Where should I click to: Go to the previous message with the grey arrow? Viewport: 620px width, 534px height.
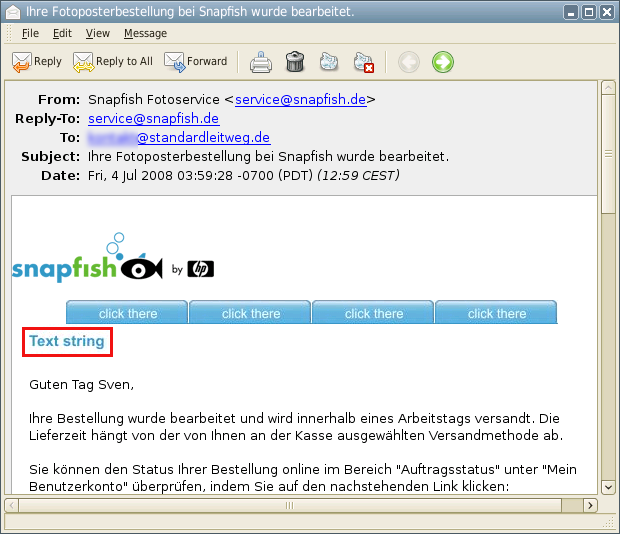click(x=408, y=62)
